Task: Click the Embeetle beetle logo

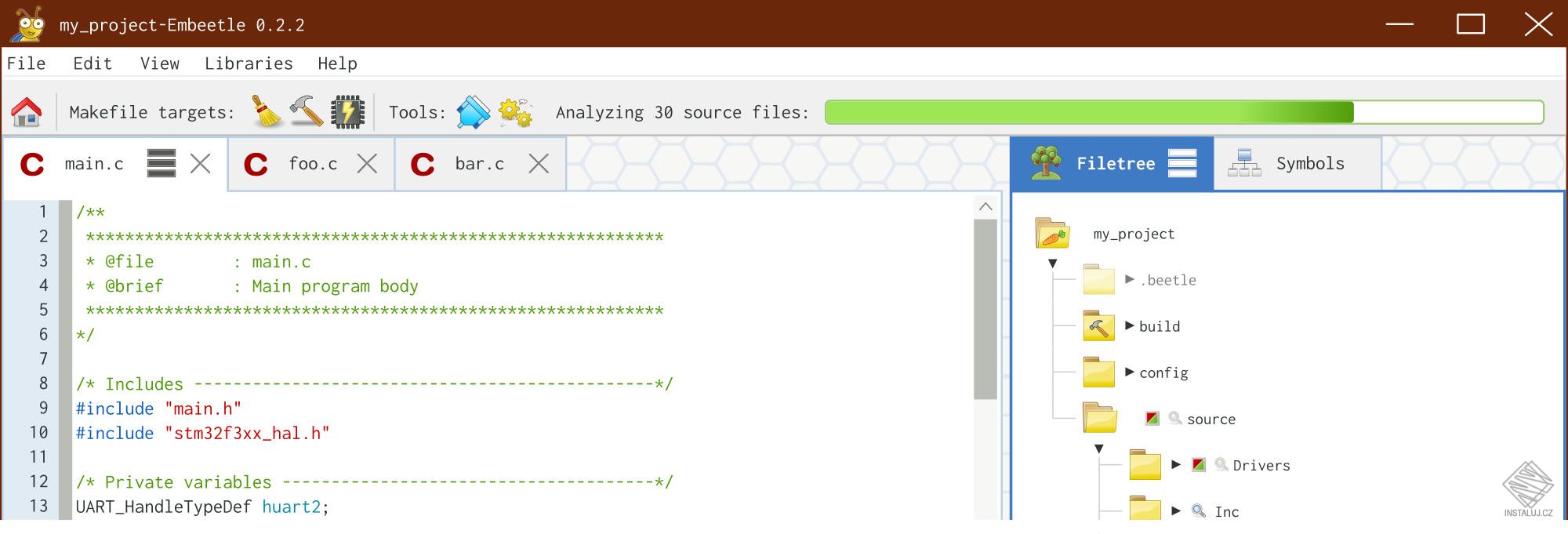Action: coord(29,24)
